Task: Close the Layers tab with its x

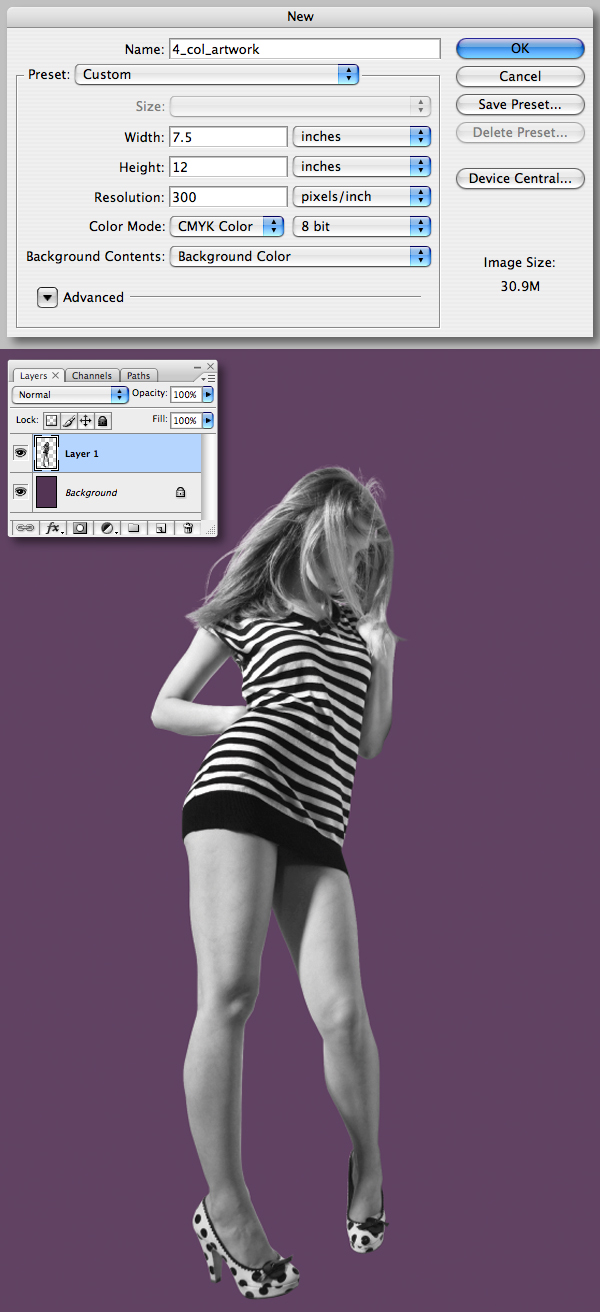Action: [x=56, y=376]
